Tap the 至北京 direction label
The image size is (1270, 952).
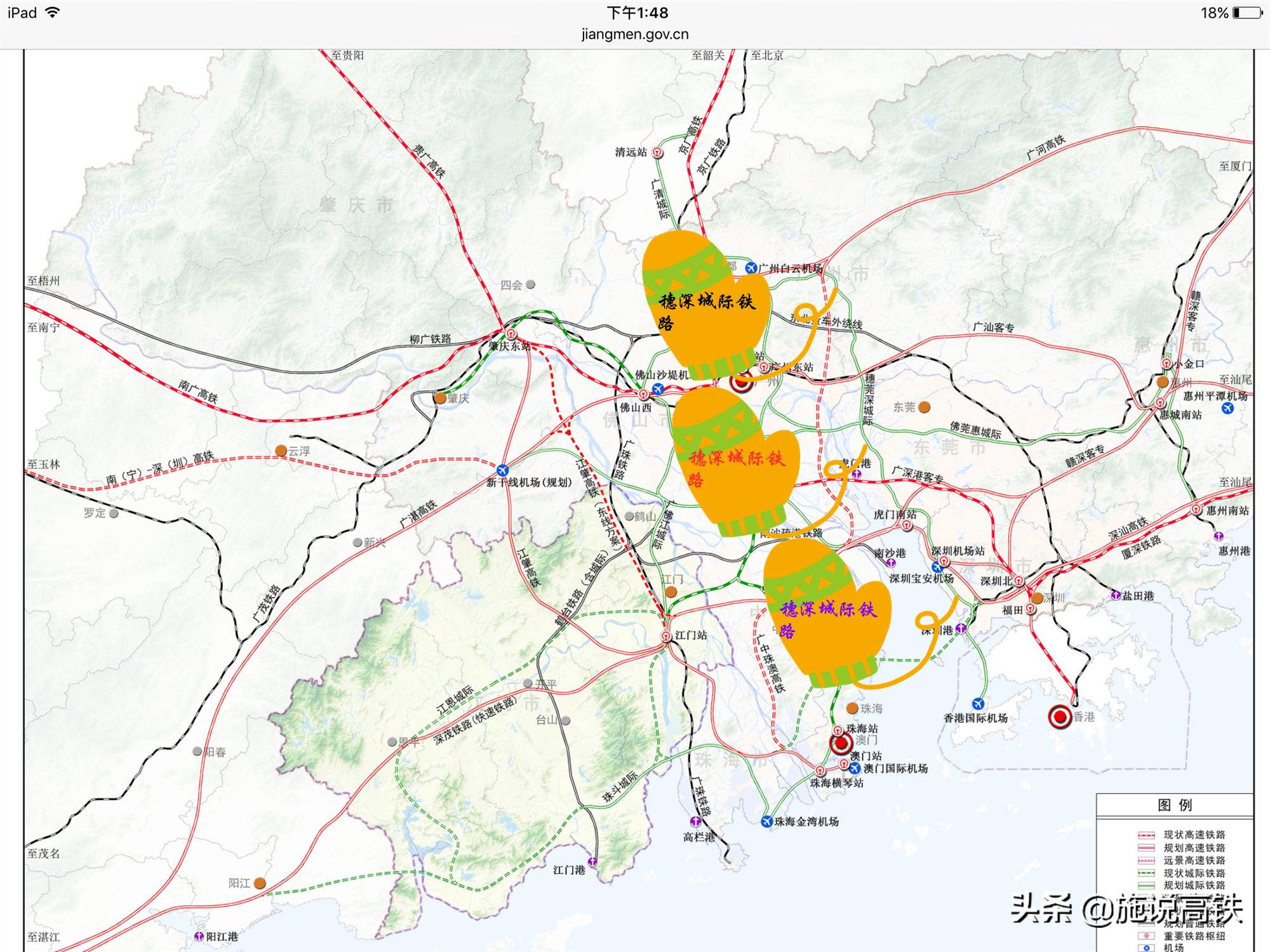767,55
